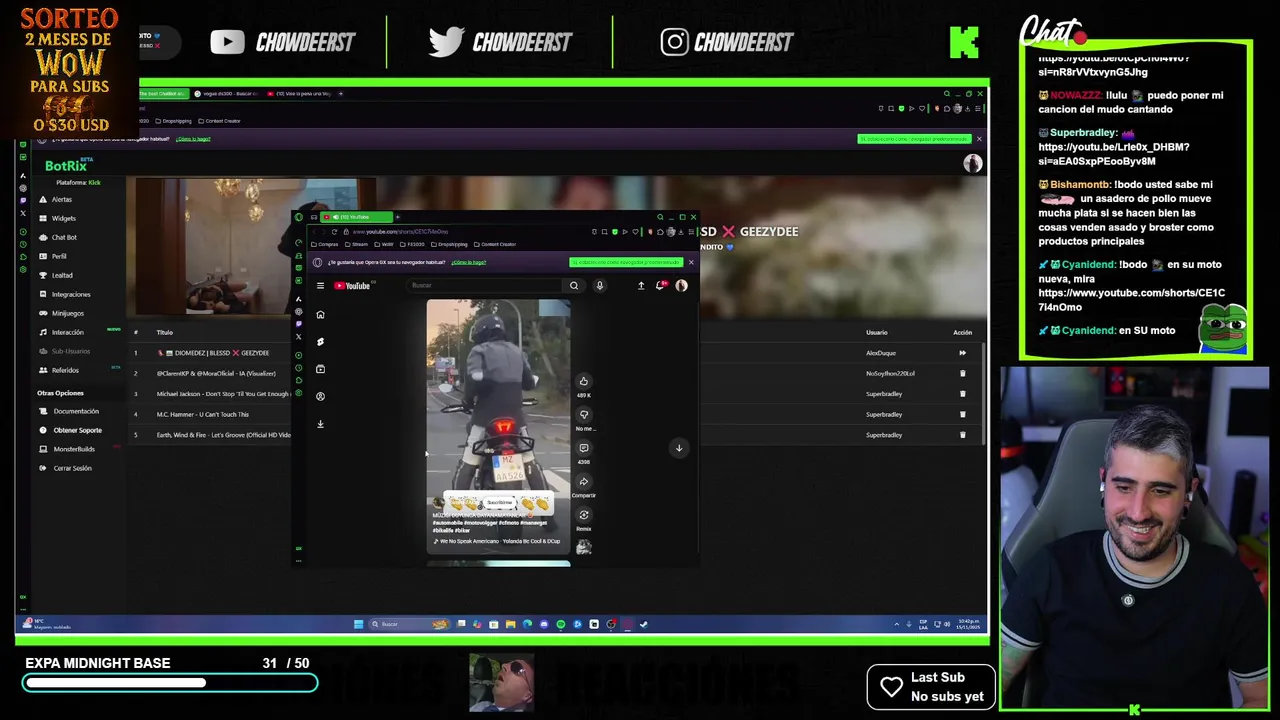
Task: Delete the @ClarentKP song row
Action: [963, 373]
